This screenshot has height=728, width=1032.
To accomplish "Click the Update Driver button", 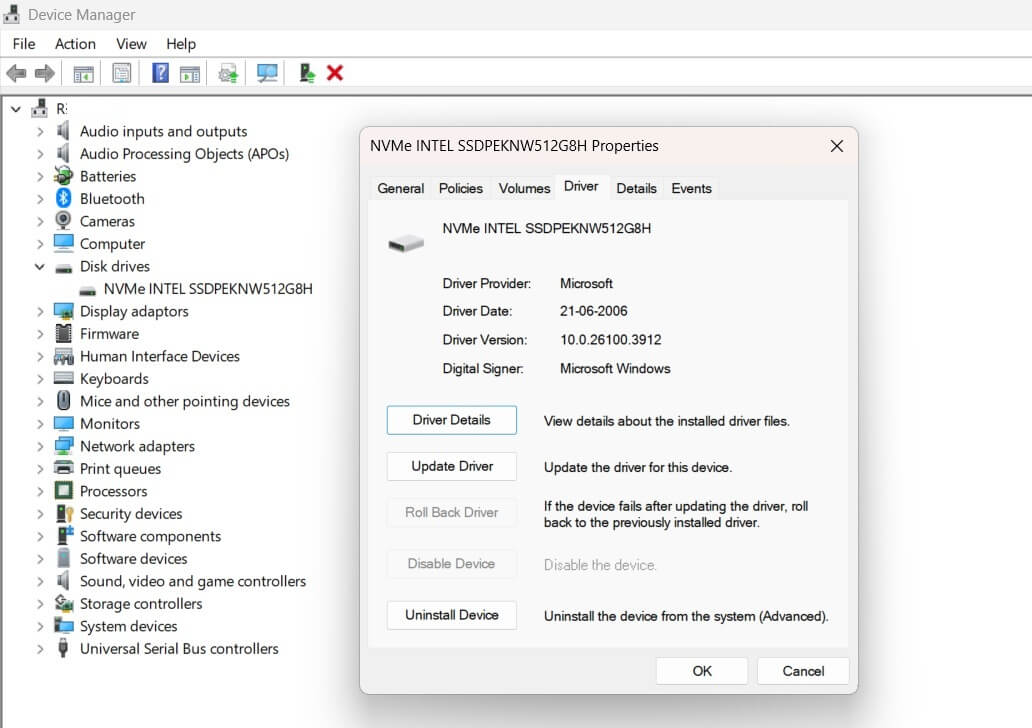I will 451,466.
